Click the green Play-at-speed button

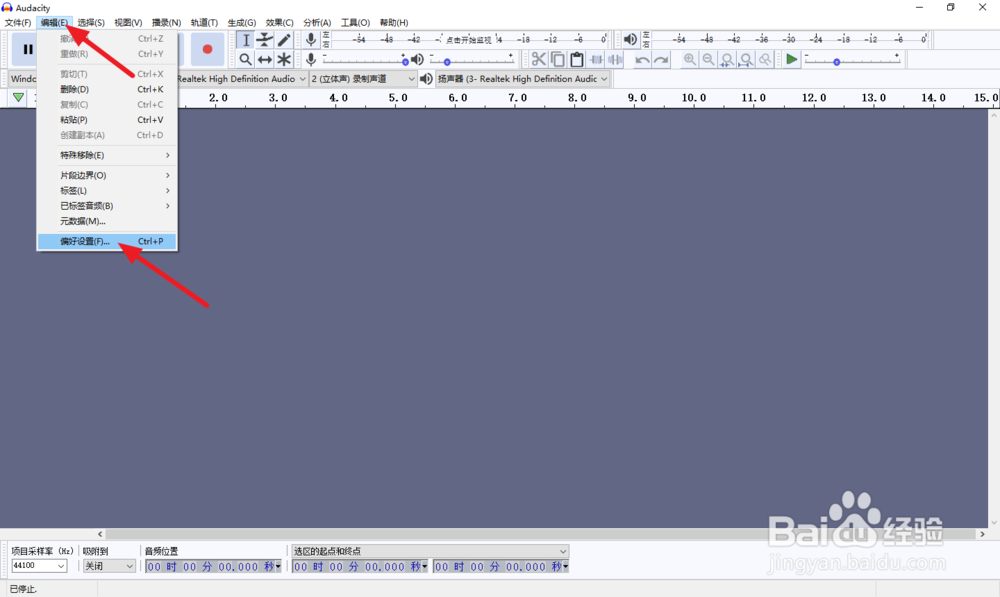coord(791,59)
